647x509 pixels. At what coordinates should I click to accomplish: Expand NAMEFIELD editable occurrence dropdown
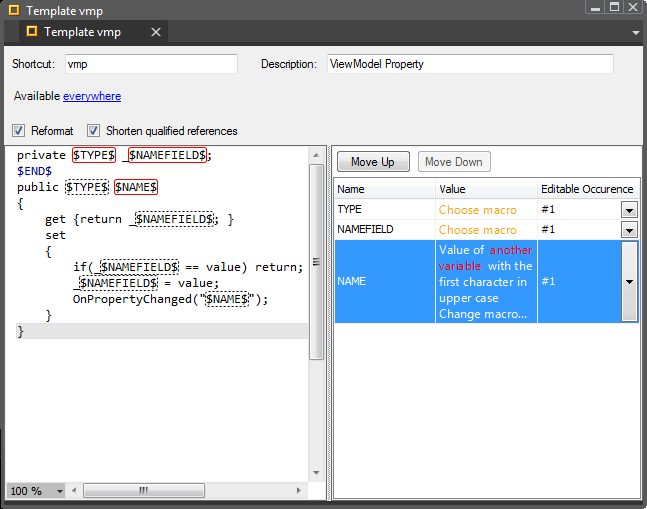(x=629, y=230)
